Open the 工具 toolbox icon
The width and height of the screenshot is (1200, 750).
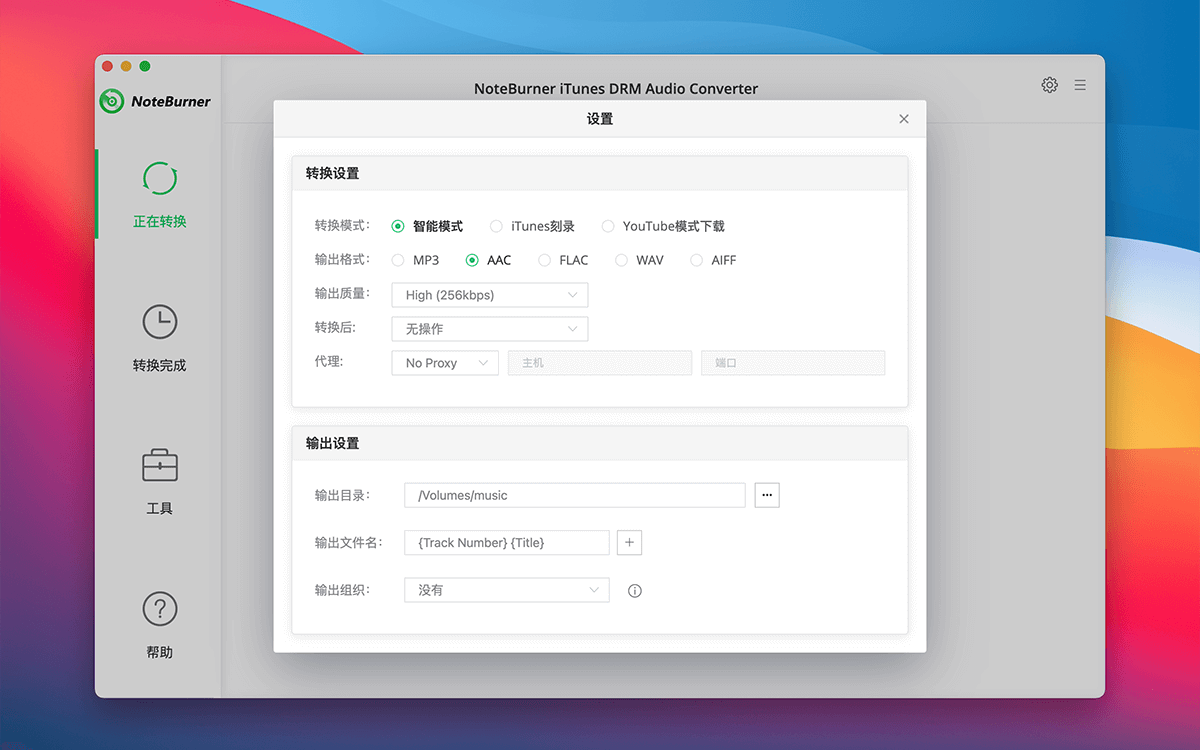[x=160, y=465]
